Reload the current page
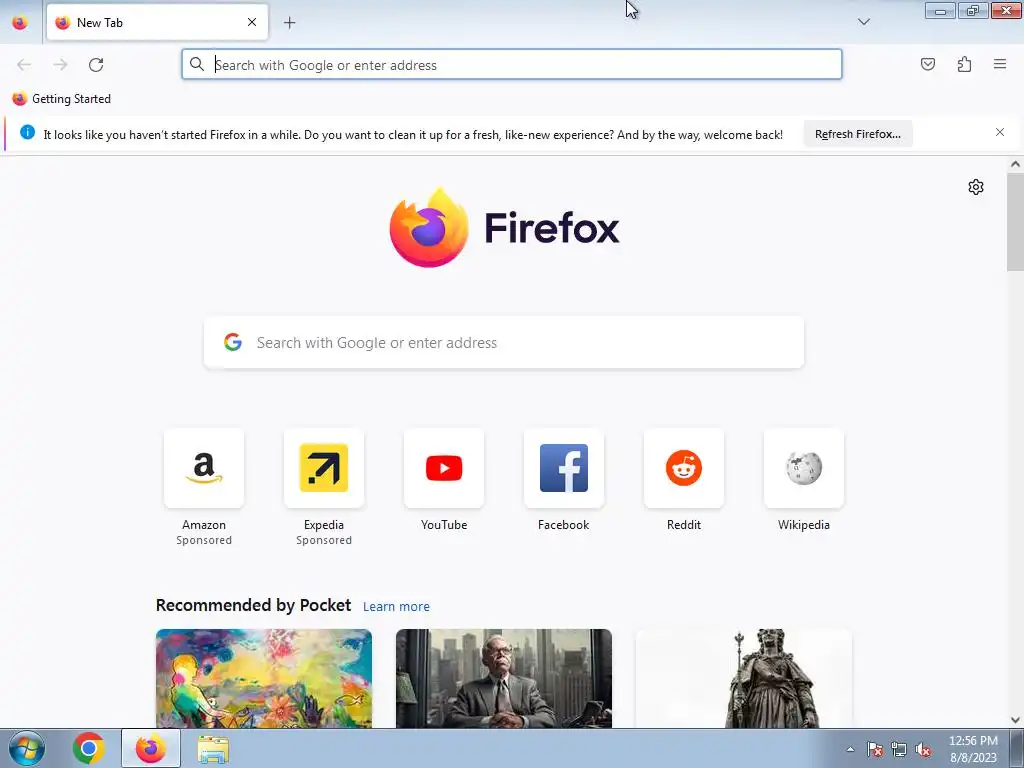Viewport: 1024px width, 768px height. pyautogui.click(x=96, y=65)
